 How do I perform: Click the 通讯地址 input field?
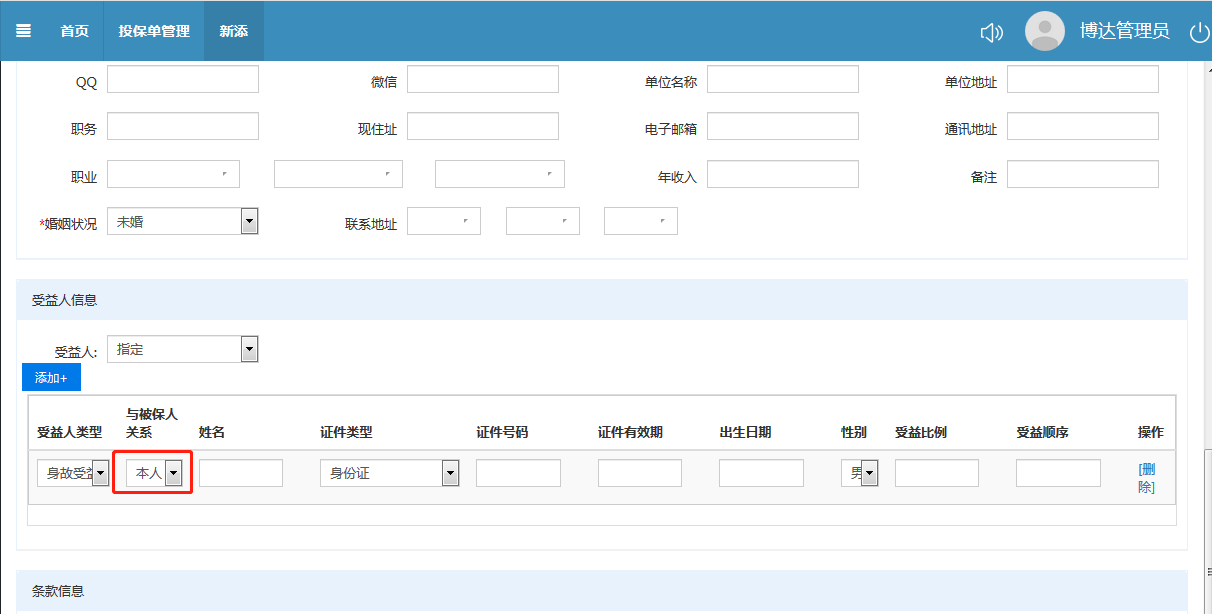pyautogui.click(x=1083, y=126)
